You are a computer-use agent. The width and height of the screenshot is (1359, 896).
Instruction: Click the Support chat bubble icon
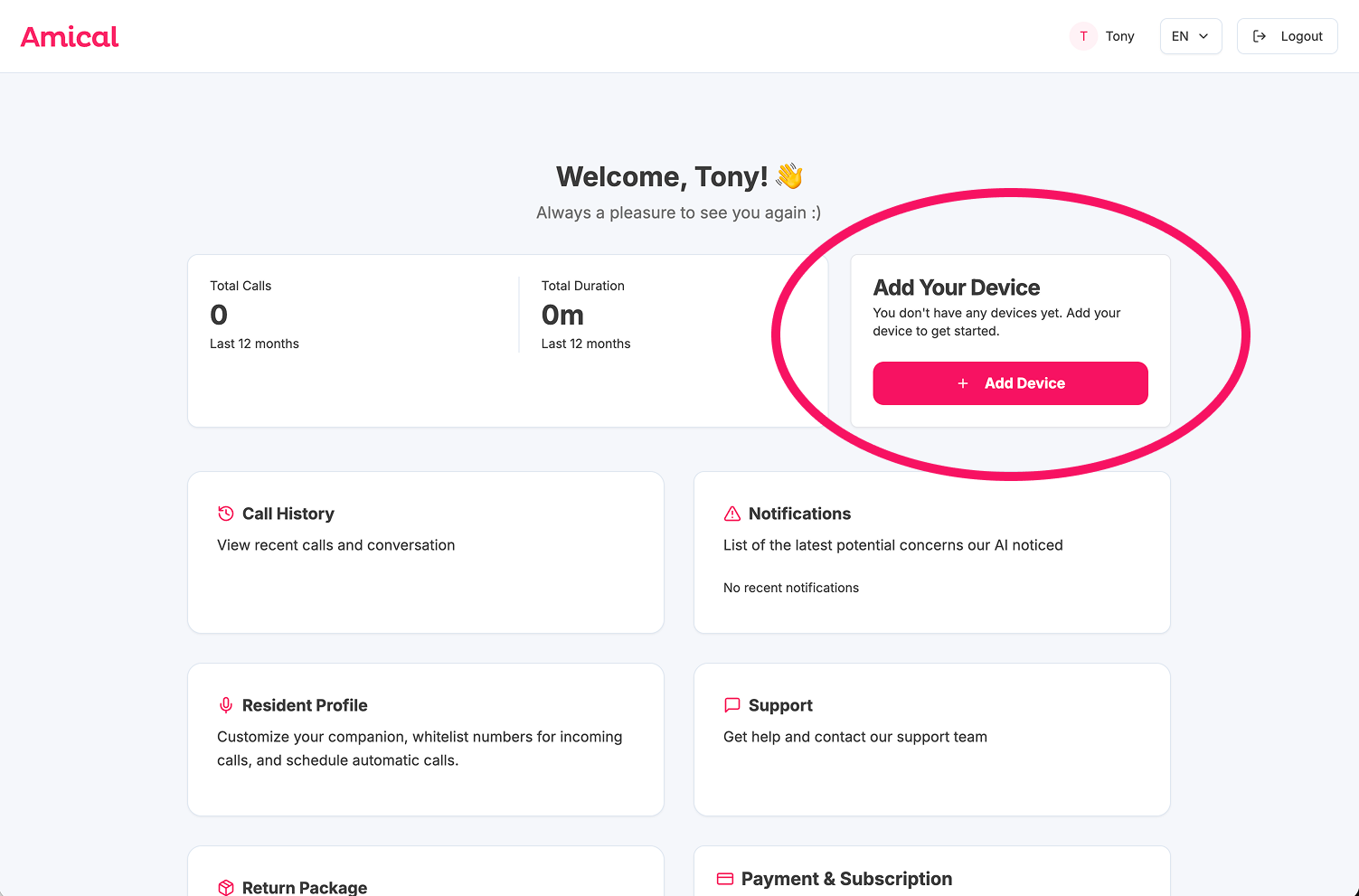[732, 705]
